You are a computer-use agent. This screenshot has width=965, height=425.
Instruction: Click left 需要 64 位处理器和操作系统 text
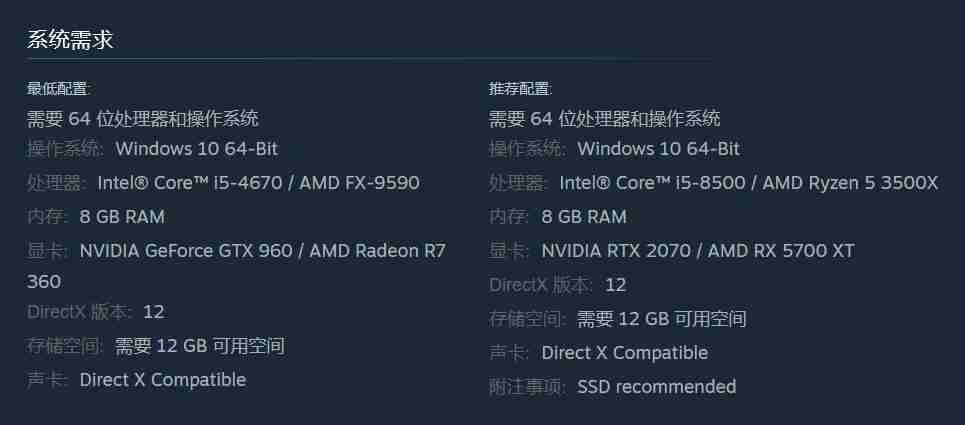143,118
